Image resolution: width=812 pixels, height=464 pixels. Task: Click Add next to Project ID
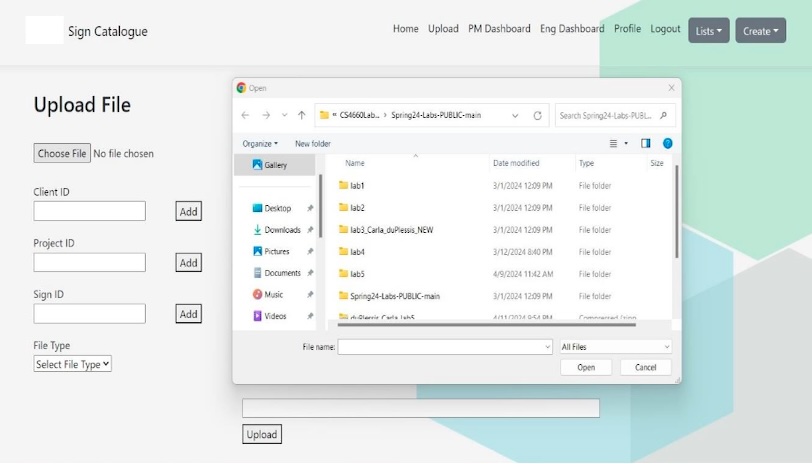point(188,263)
